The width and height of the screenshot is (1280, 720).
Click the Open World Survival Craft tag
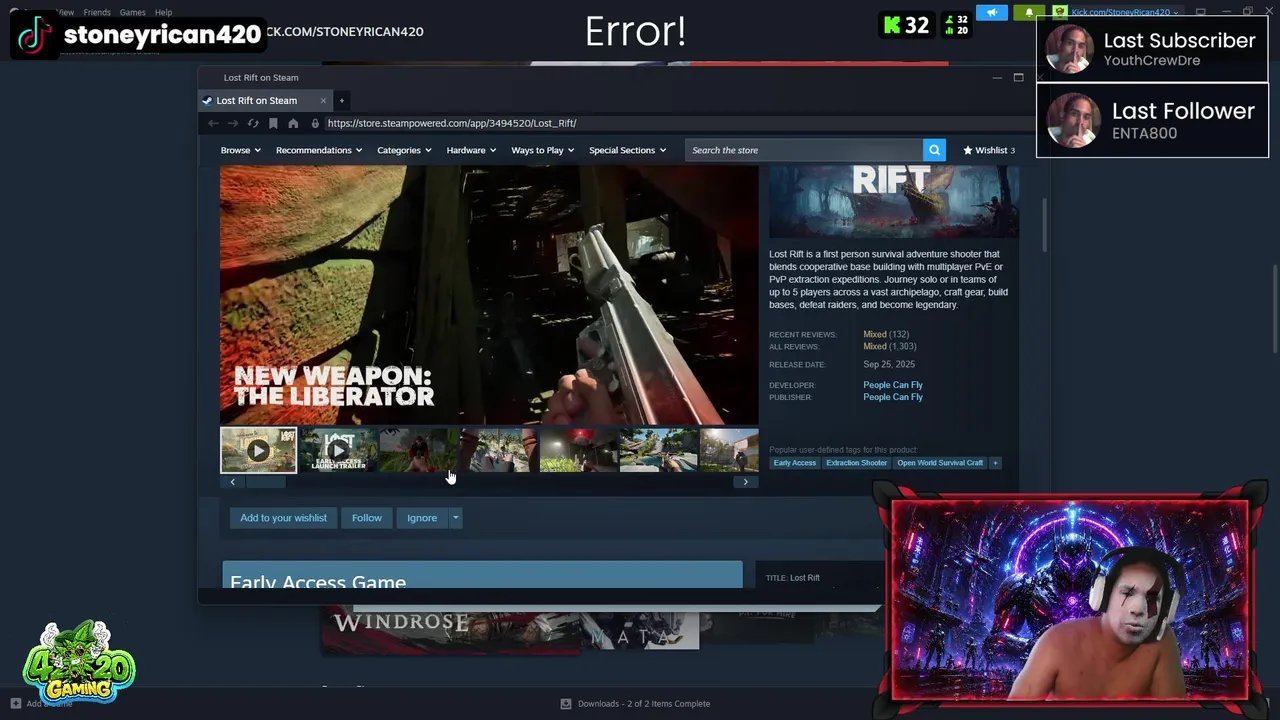[x=940, y=463]
